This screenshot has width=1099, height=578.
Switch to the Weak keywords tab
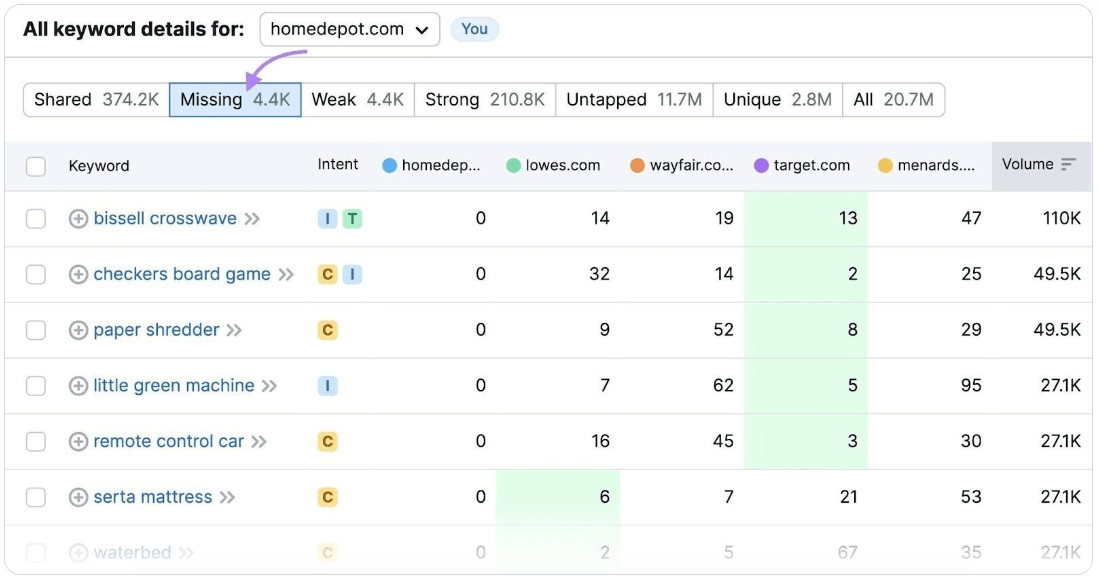click(356, 99)
